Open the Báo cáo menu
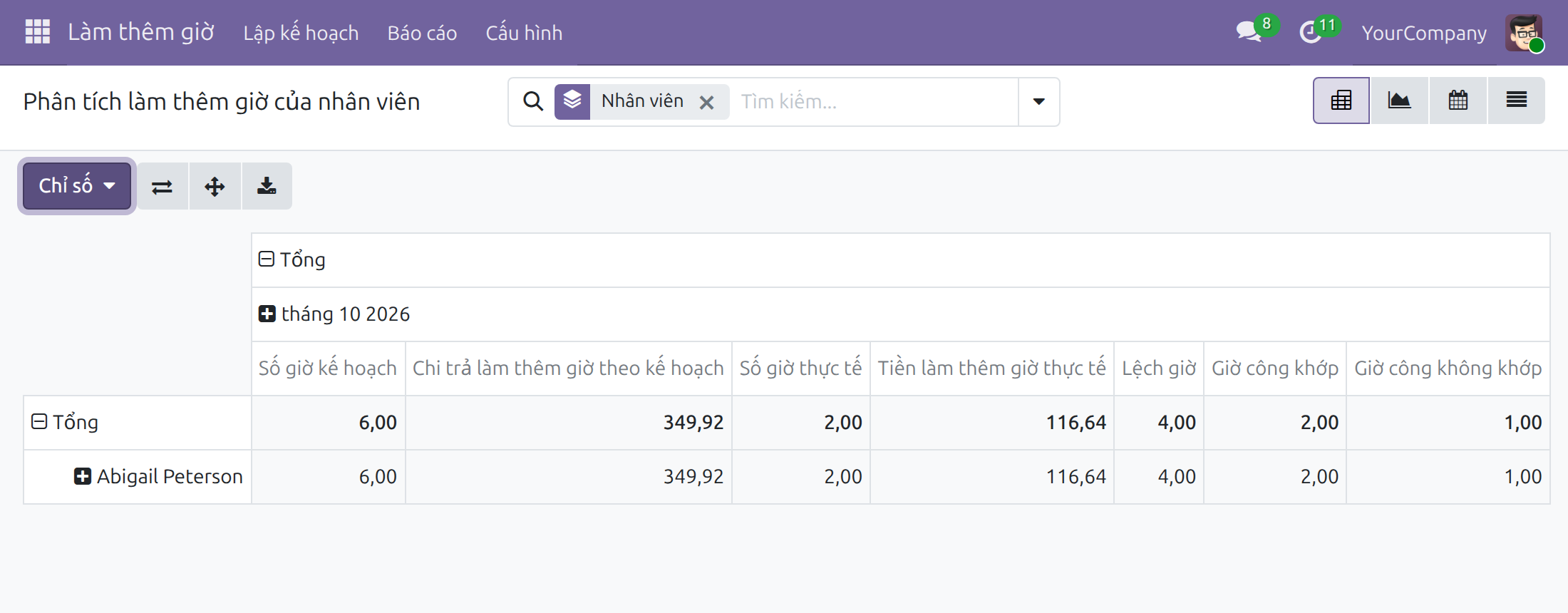The image size is (1568, 613). tap(422, 33)
